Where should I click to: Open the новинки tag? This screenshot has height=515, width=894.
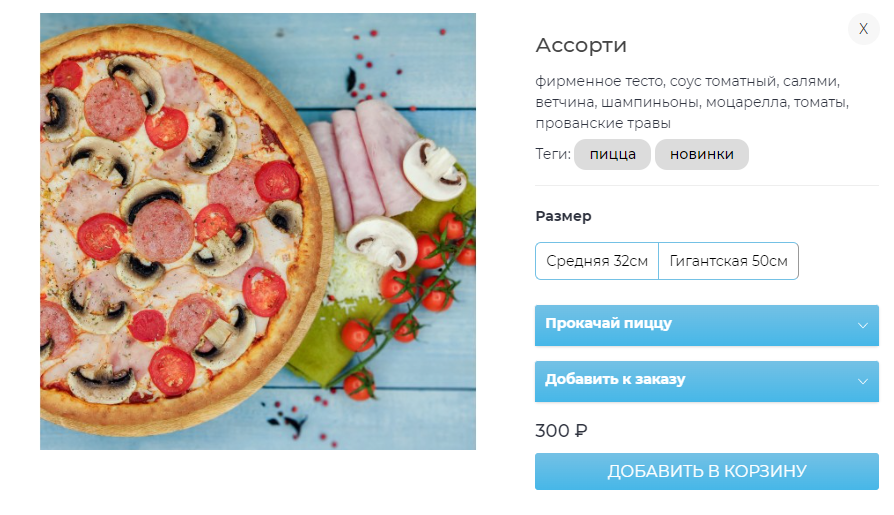click(701, 155)
